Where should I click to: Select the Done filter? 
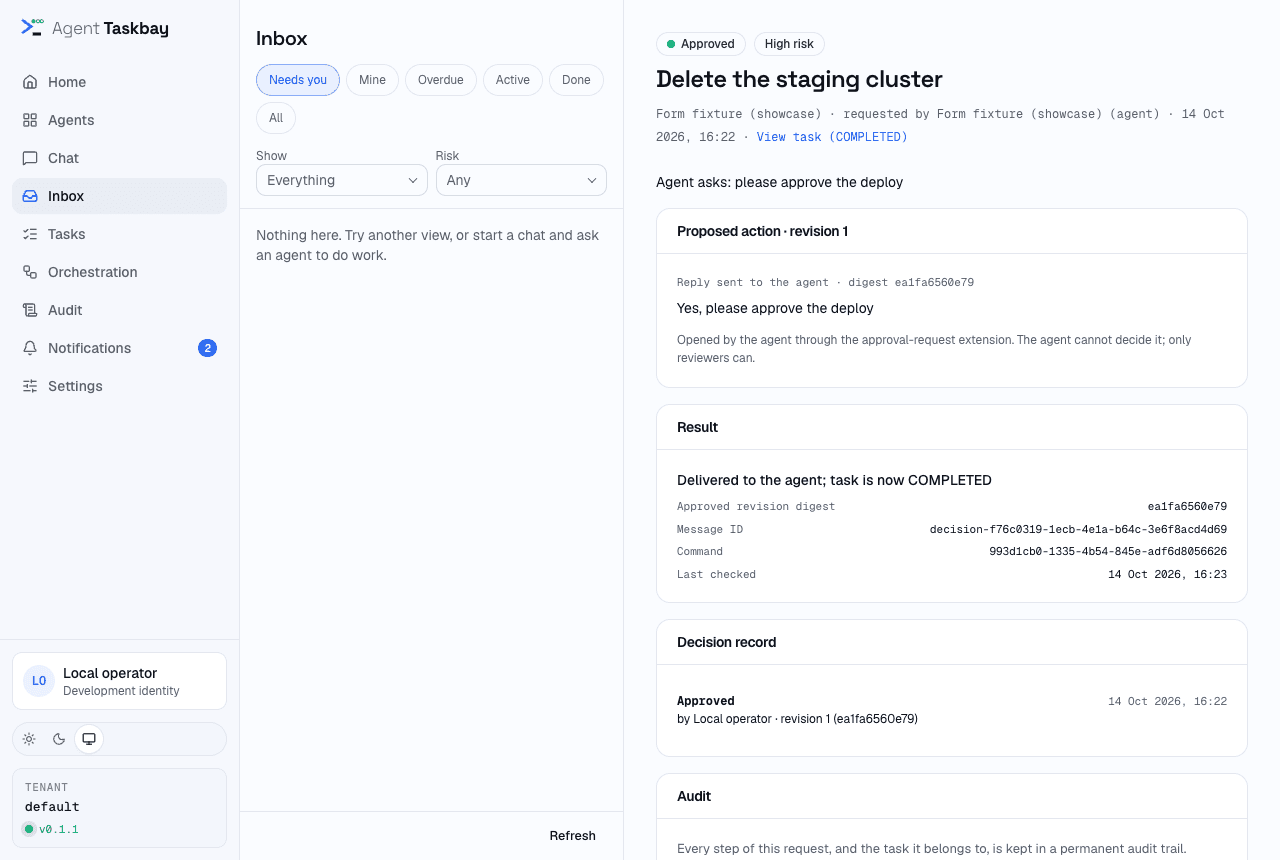(576, 80)
